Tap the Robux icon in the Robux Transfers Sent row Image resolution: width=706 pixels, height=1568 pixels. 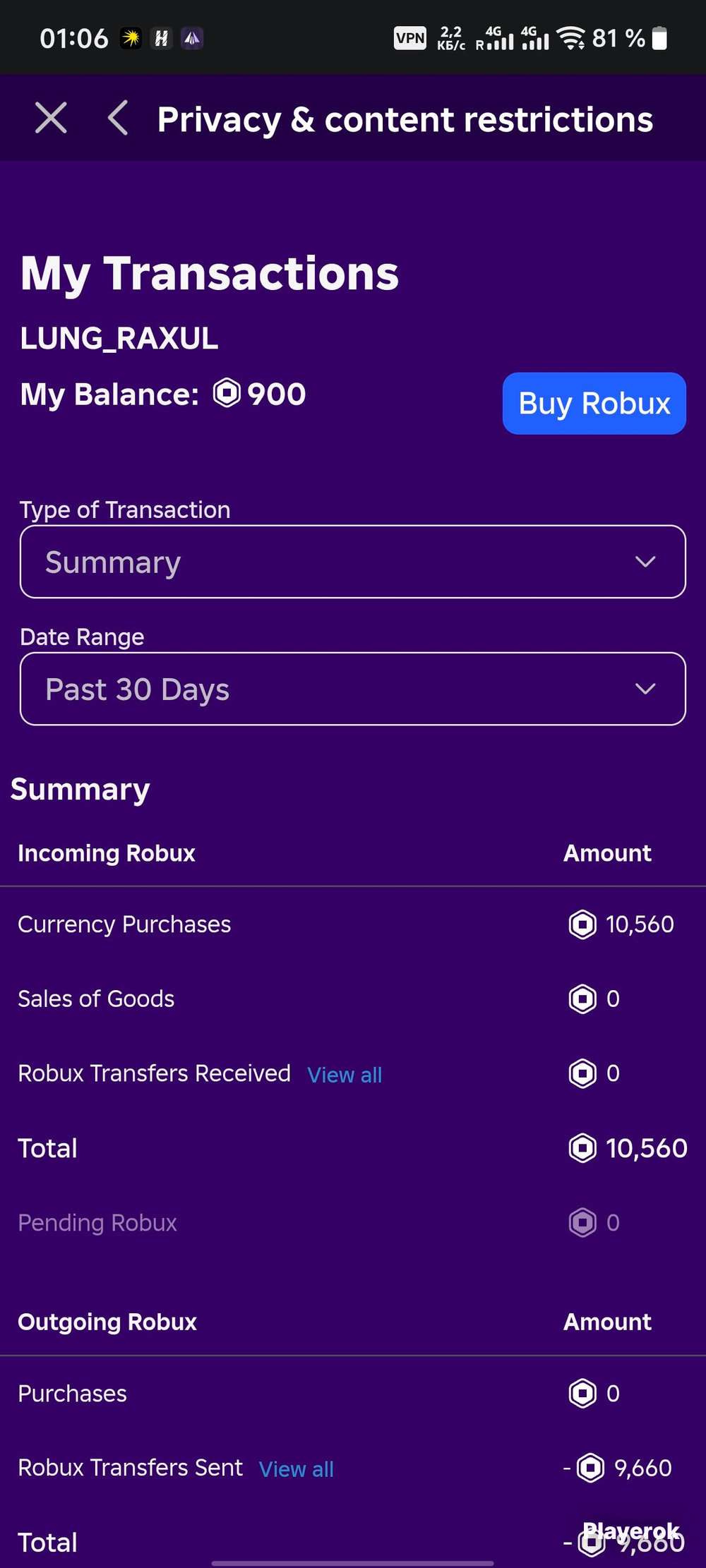pos(591,1468)
